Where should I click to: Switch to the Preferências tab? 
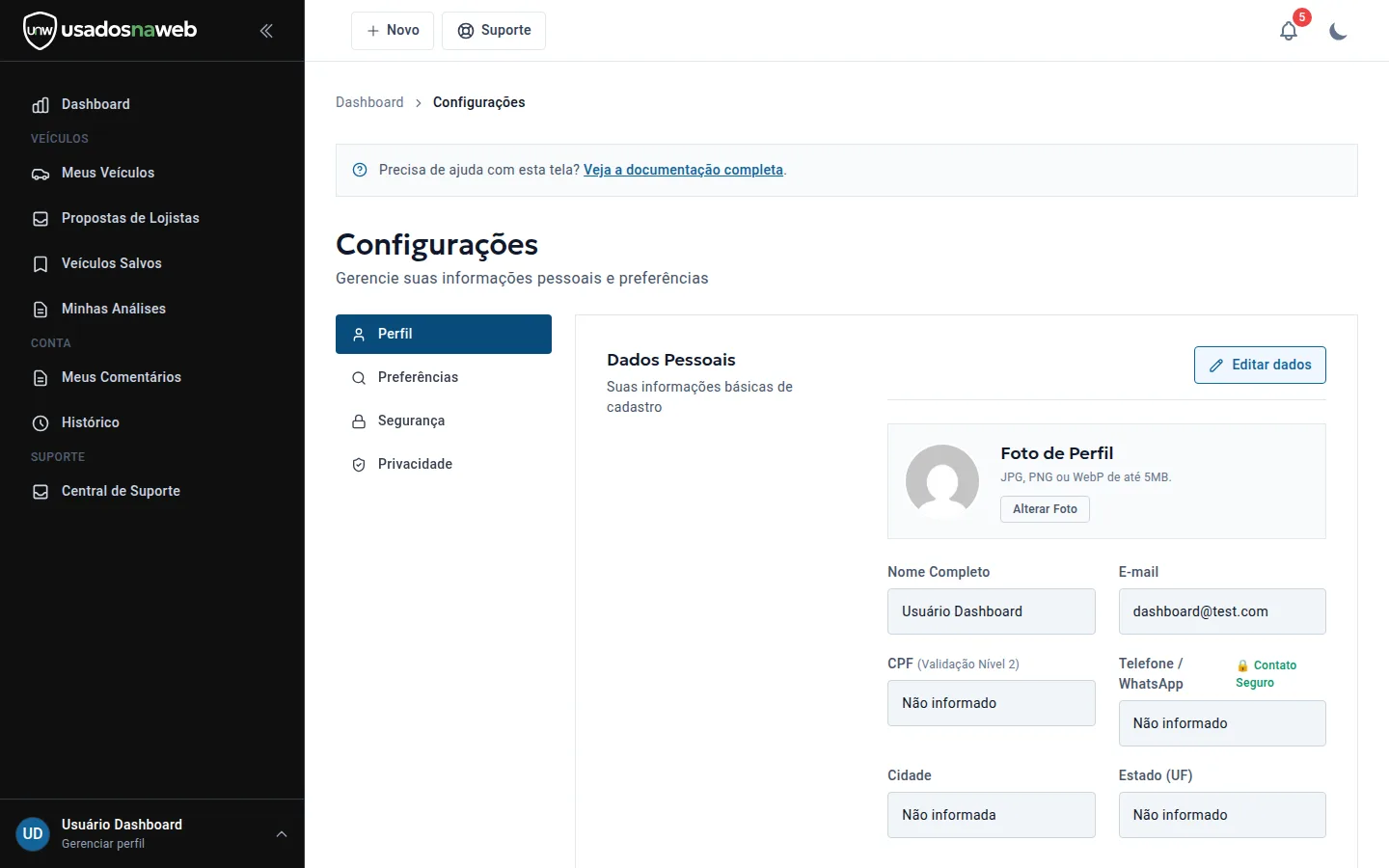click(x=444, y=377)
